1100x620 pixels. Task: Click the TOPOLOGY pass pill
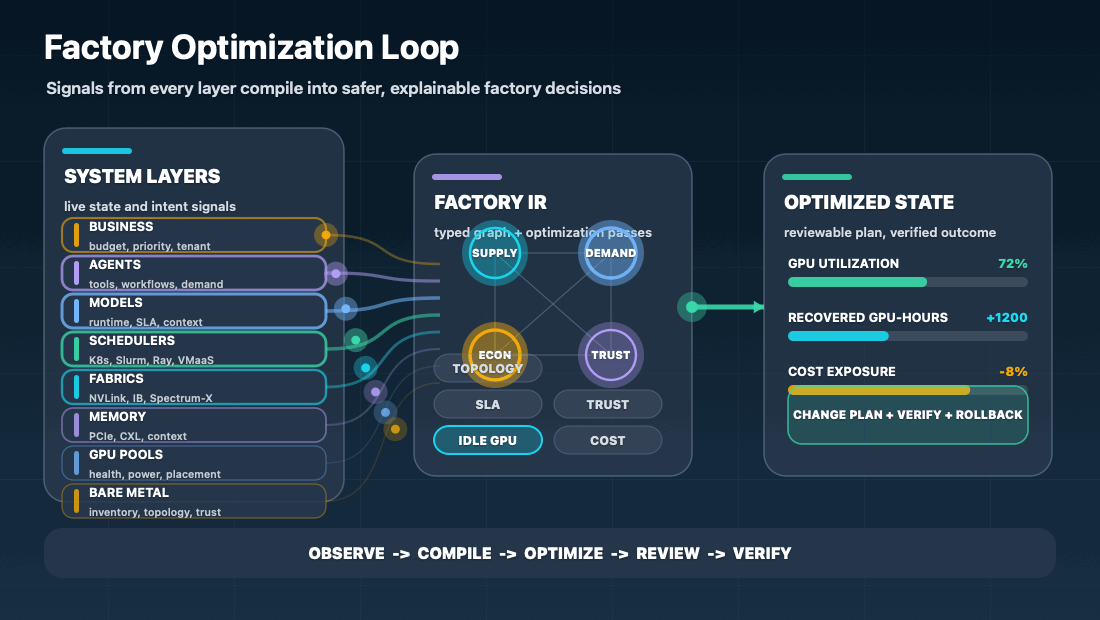coord(488,368)
